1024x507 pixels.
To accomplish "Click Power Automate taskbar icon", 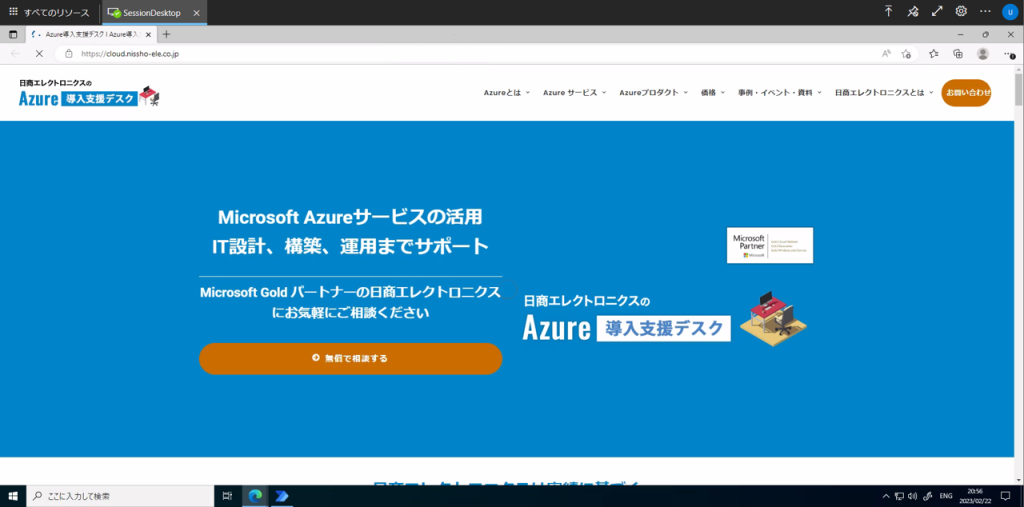I will [x=282, y=496].
